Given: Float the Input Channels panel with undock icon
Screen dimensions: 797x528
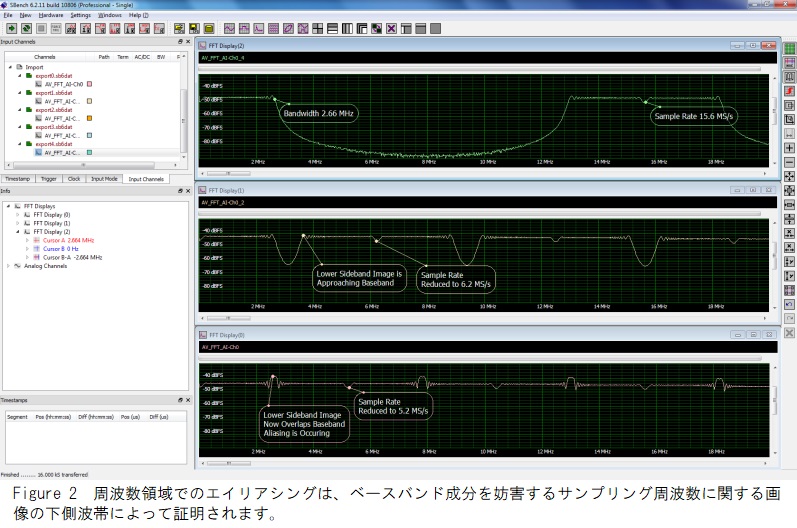Looking at the screenshot, I should coord(180,42).
